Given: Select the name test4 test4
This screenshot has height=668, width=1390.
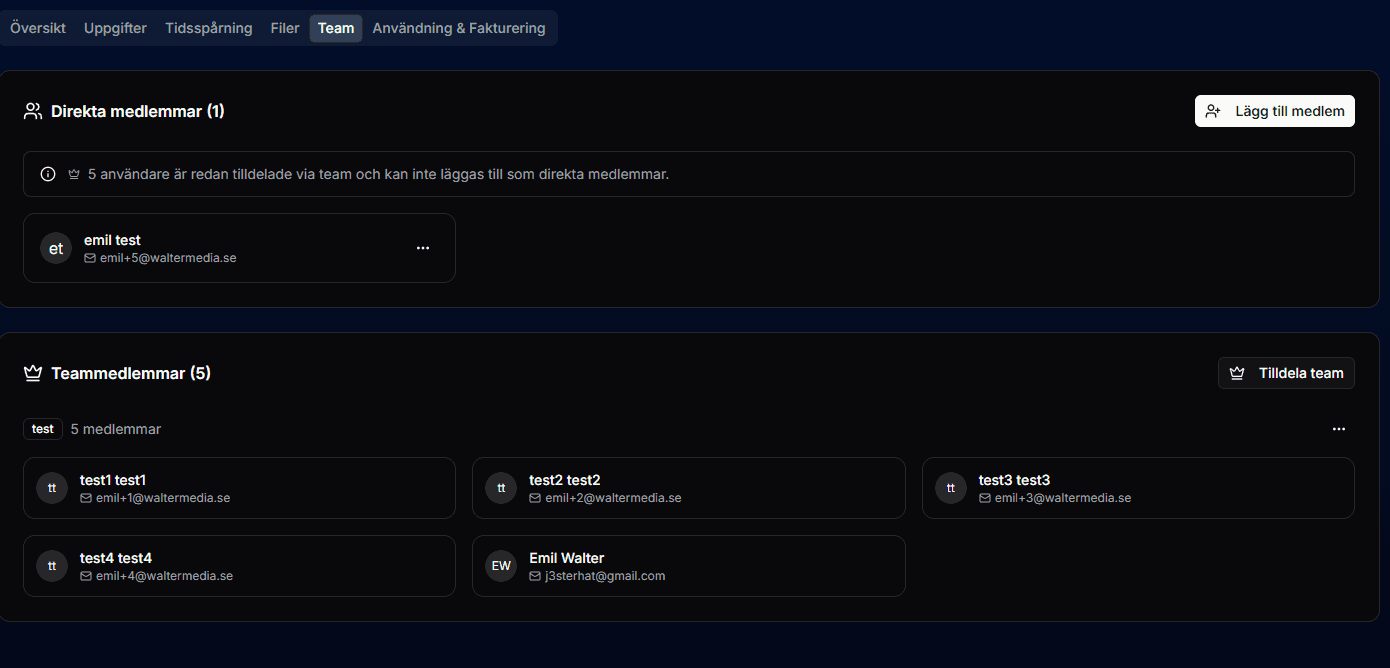Looking at the screenshot, I should click(116, 558).
